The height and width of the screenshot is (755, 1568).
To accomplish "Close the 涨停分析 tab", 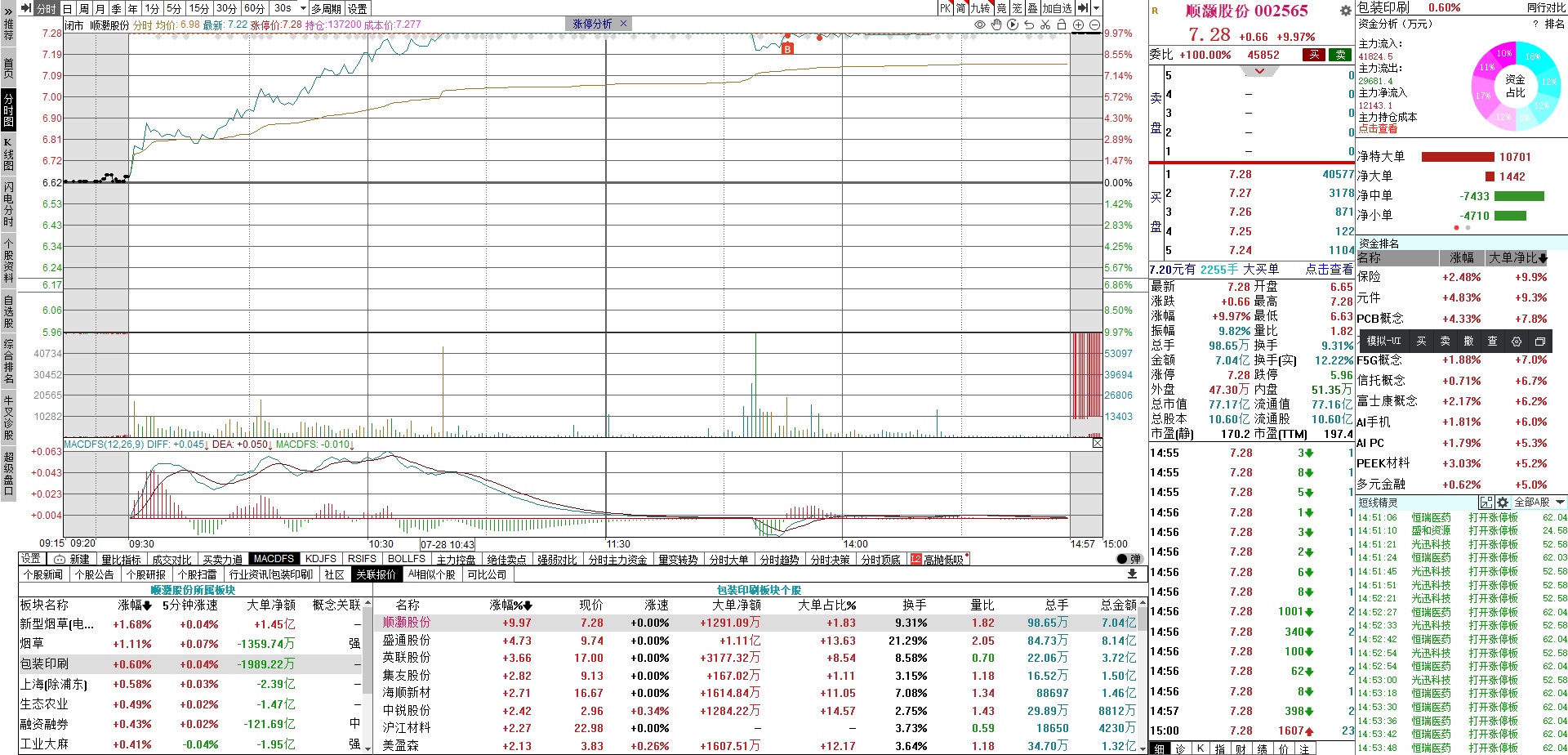I will tap(623, 24).
